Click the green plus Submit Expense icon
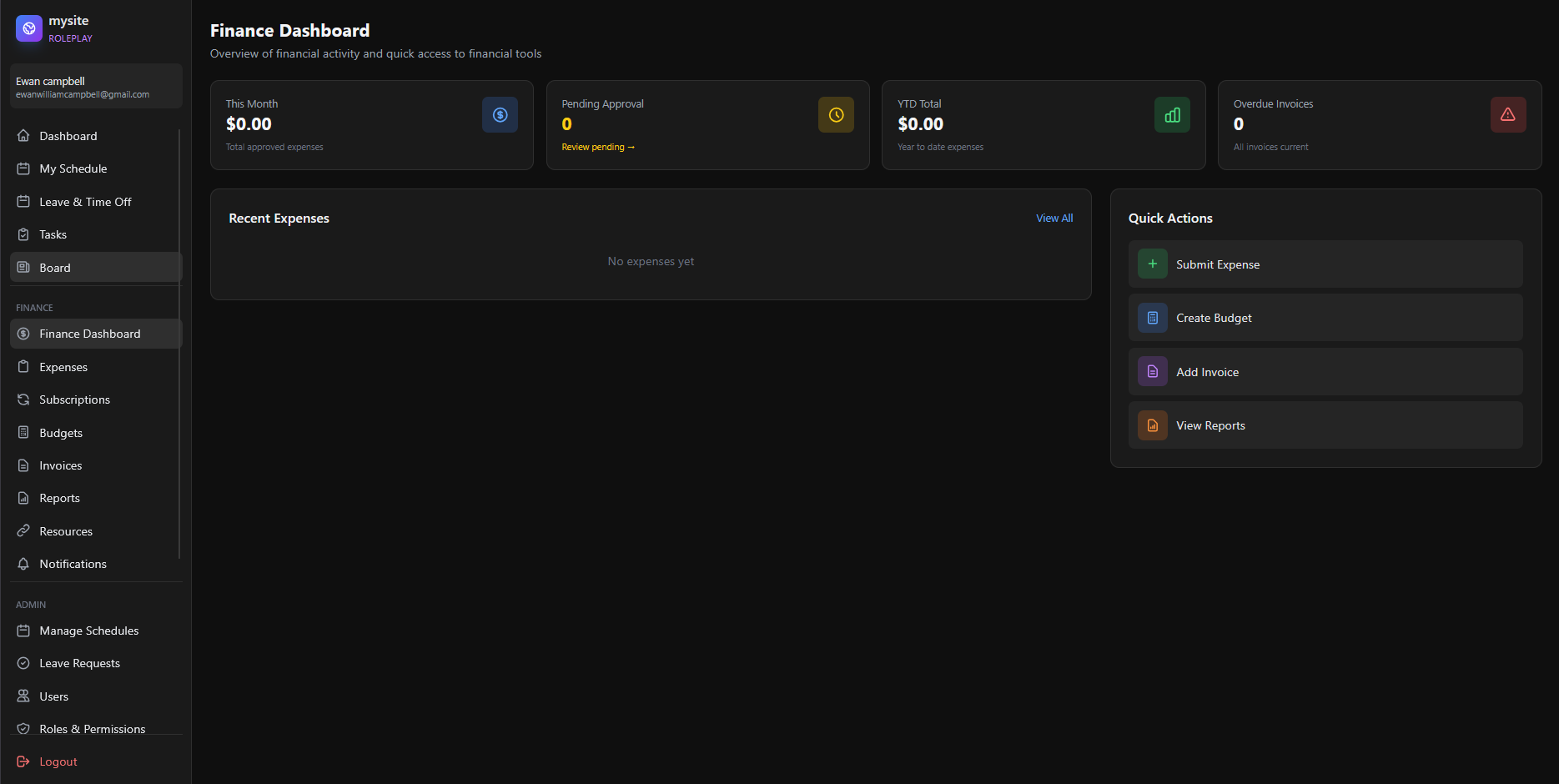This screenshot has height=784, width=1559. (x=1153, y=264)
